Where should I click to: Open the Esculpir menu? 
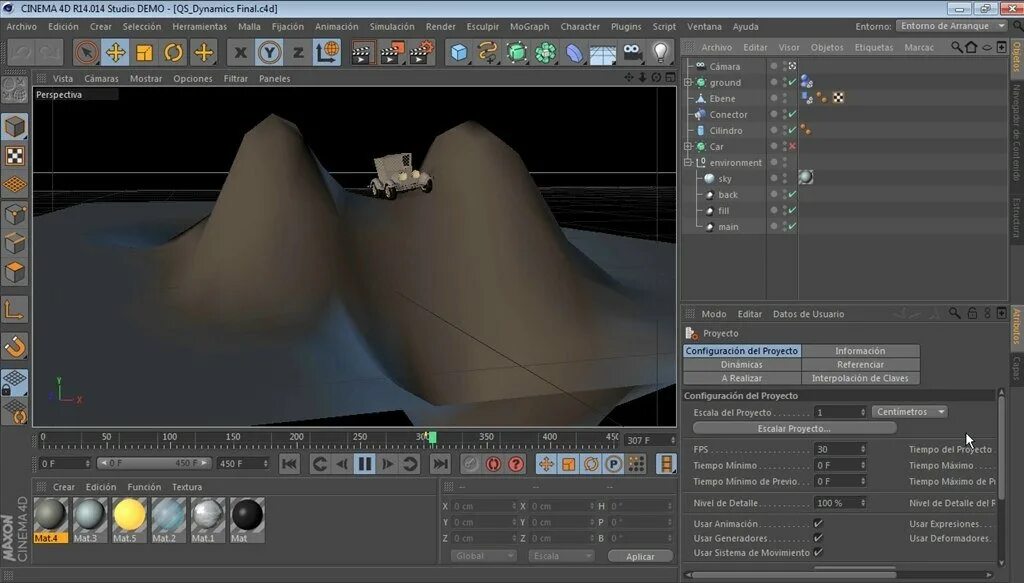coord(483,27)
